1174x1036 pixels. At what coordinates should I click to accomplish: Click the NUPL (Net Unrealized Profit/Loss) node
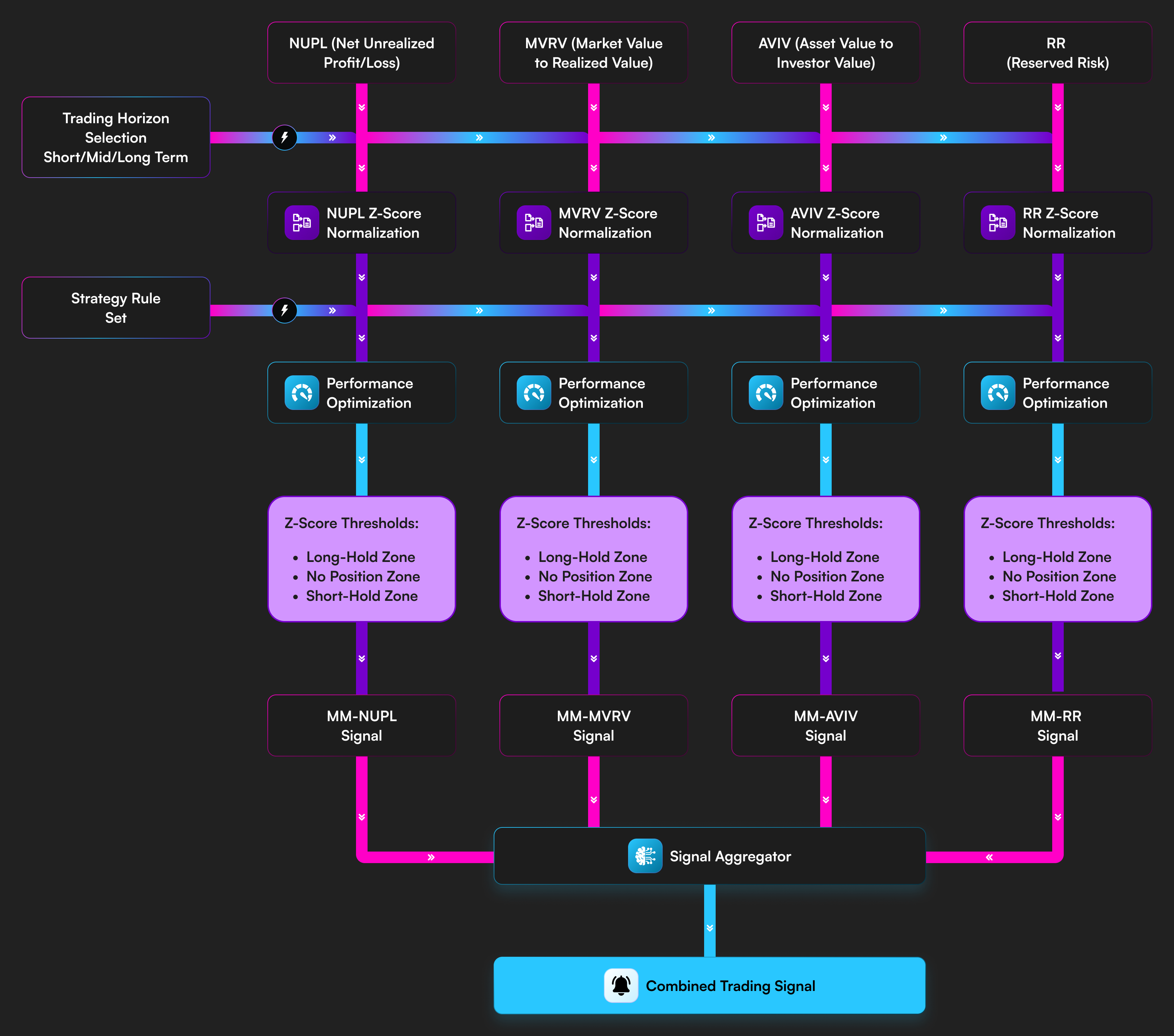(361, 53)
